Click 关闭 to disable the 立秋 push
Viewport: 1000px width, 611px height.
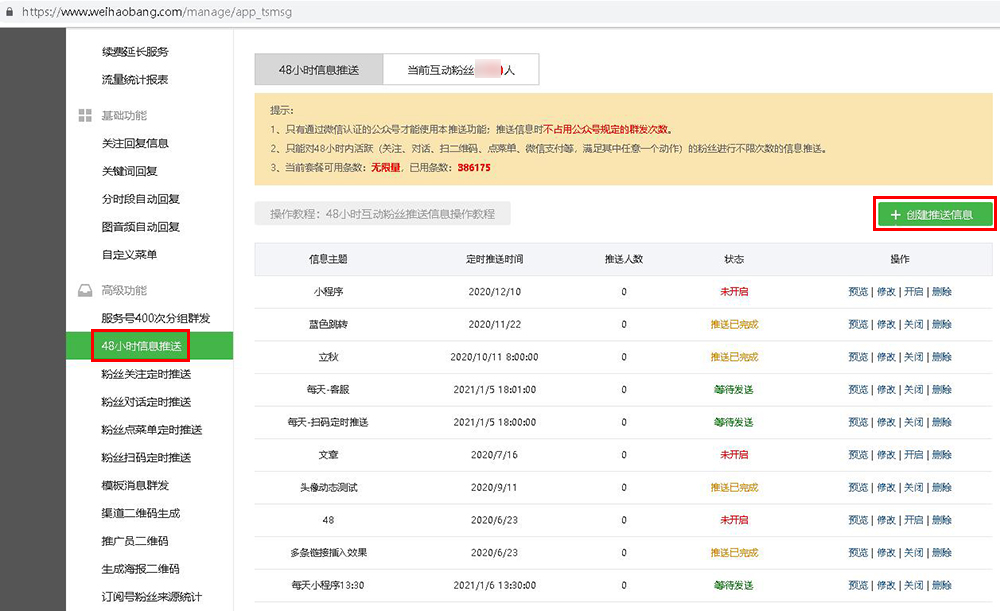coord(913,357)
